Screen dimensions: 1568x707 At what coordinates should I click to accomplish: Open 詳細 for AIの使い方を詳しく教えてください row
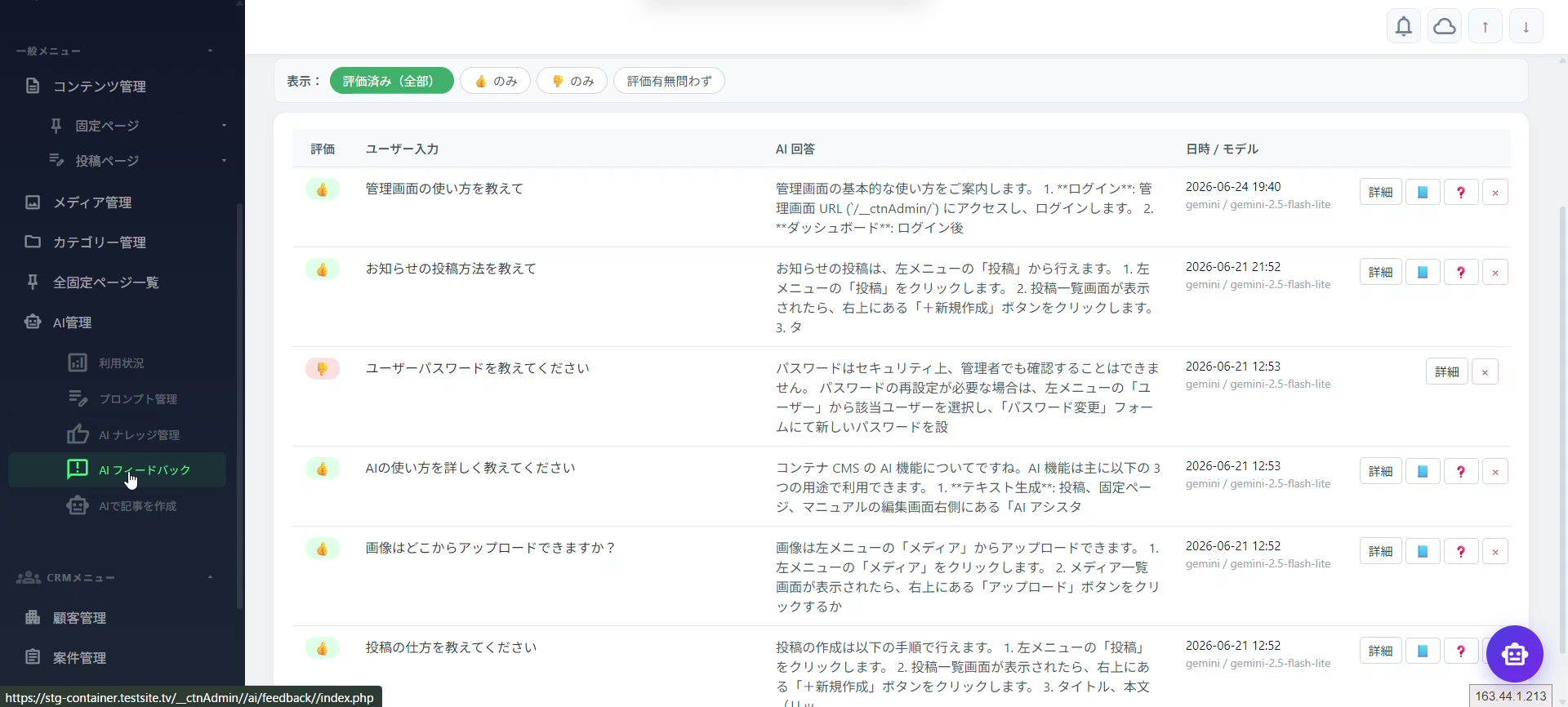tap(1380, 471)
